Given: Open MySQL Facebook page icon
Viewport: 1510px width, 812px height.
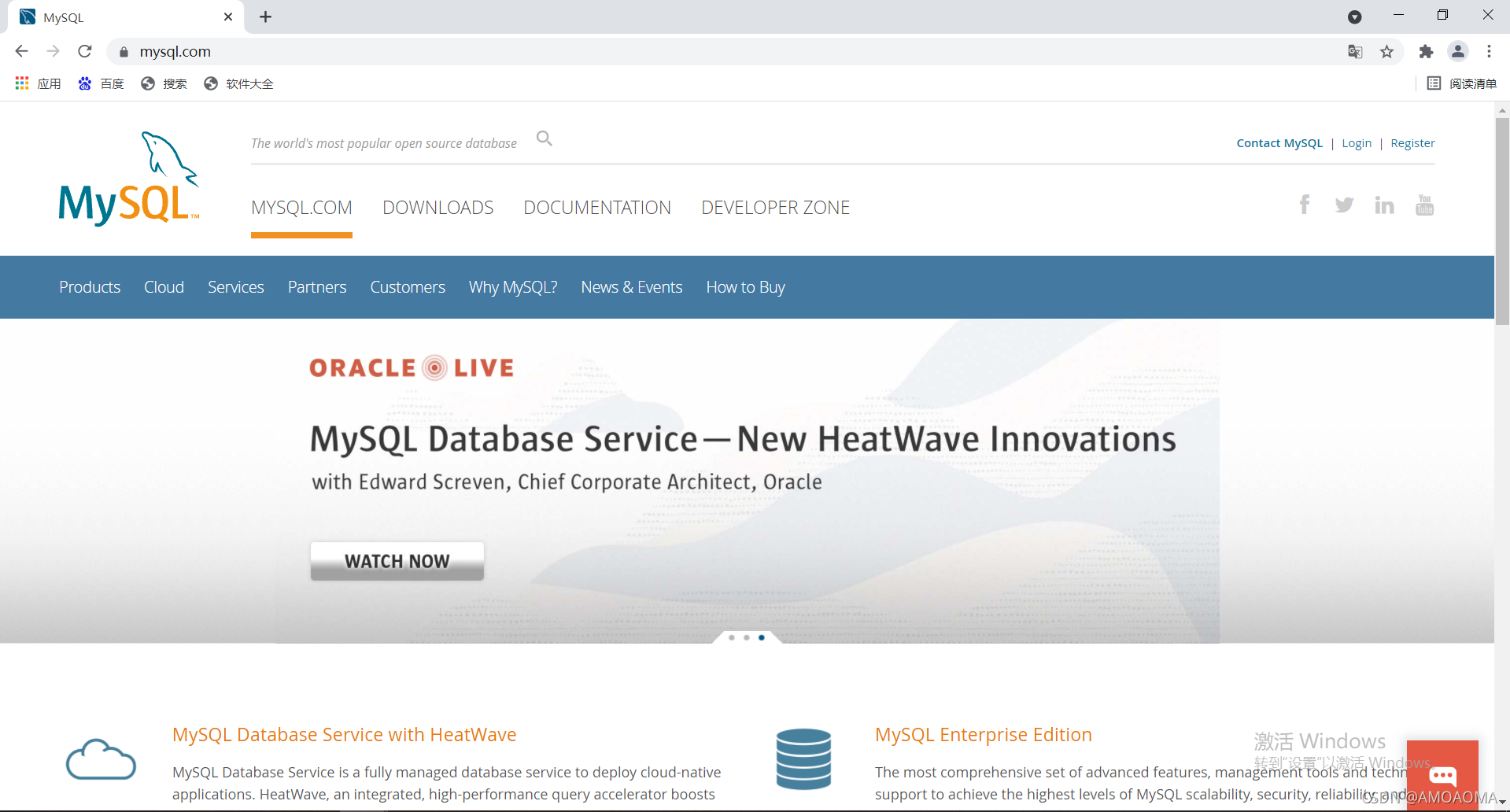Looking at the screenshot, I should [x=1305, y=205].
